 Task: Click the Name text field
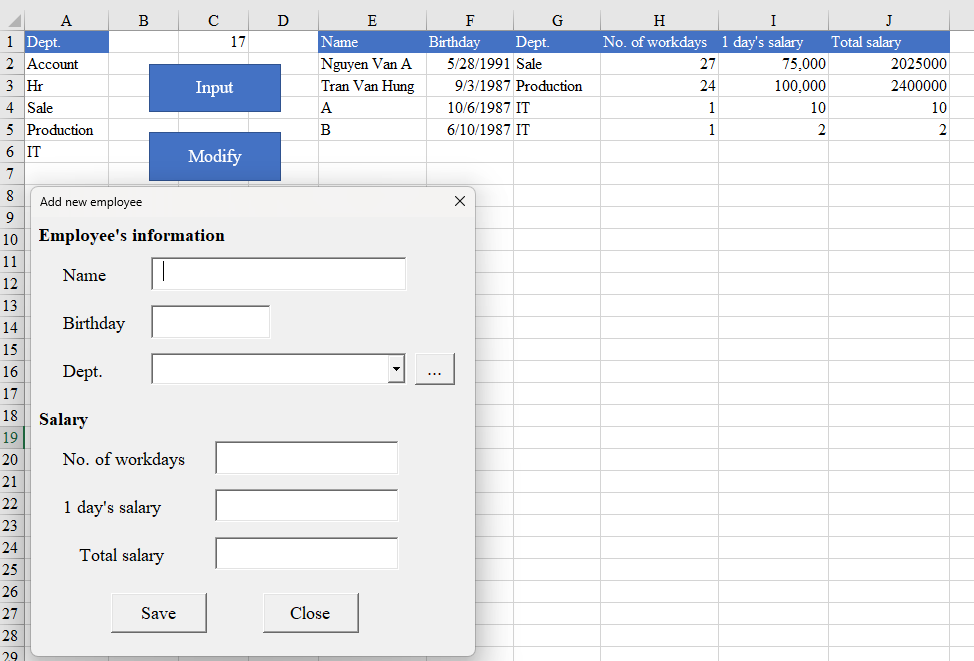tap(279, 274)
